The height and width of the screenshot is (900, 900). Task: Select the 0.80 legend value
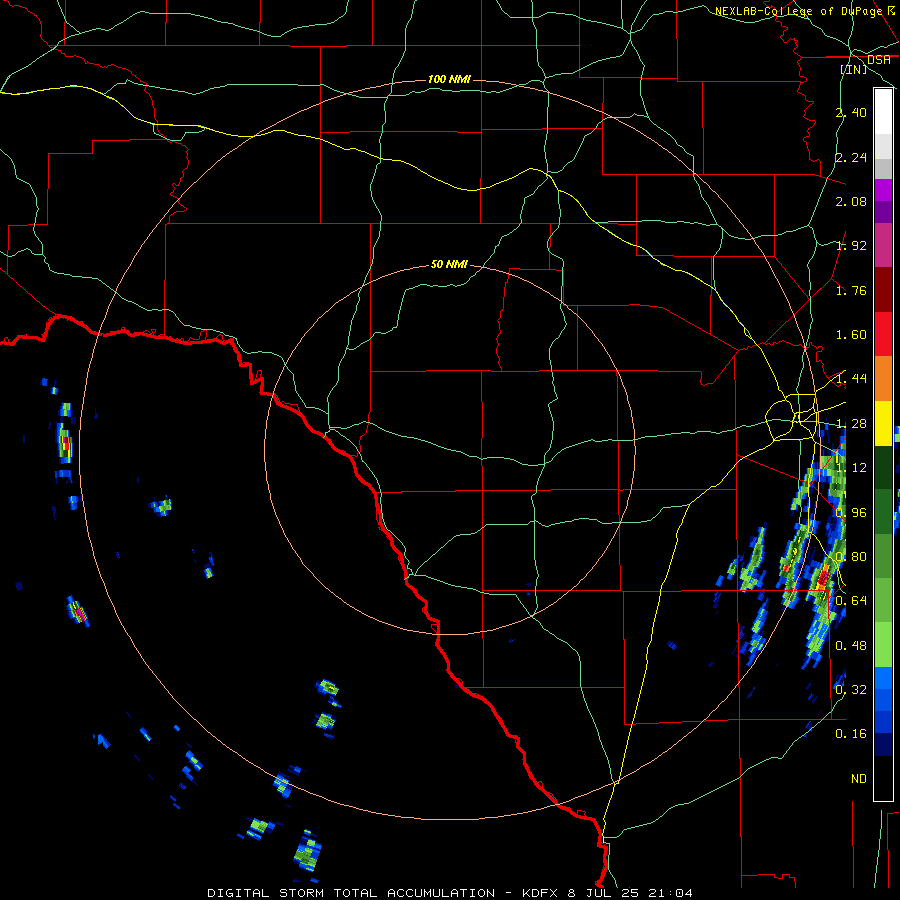pyautogui.click(x=851, y=556)
